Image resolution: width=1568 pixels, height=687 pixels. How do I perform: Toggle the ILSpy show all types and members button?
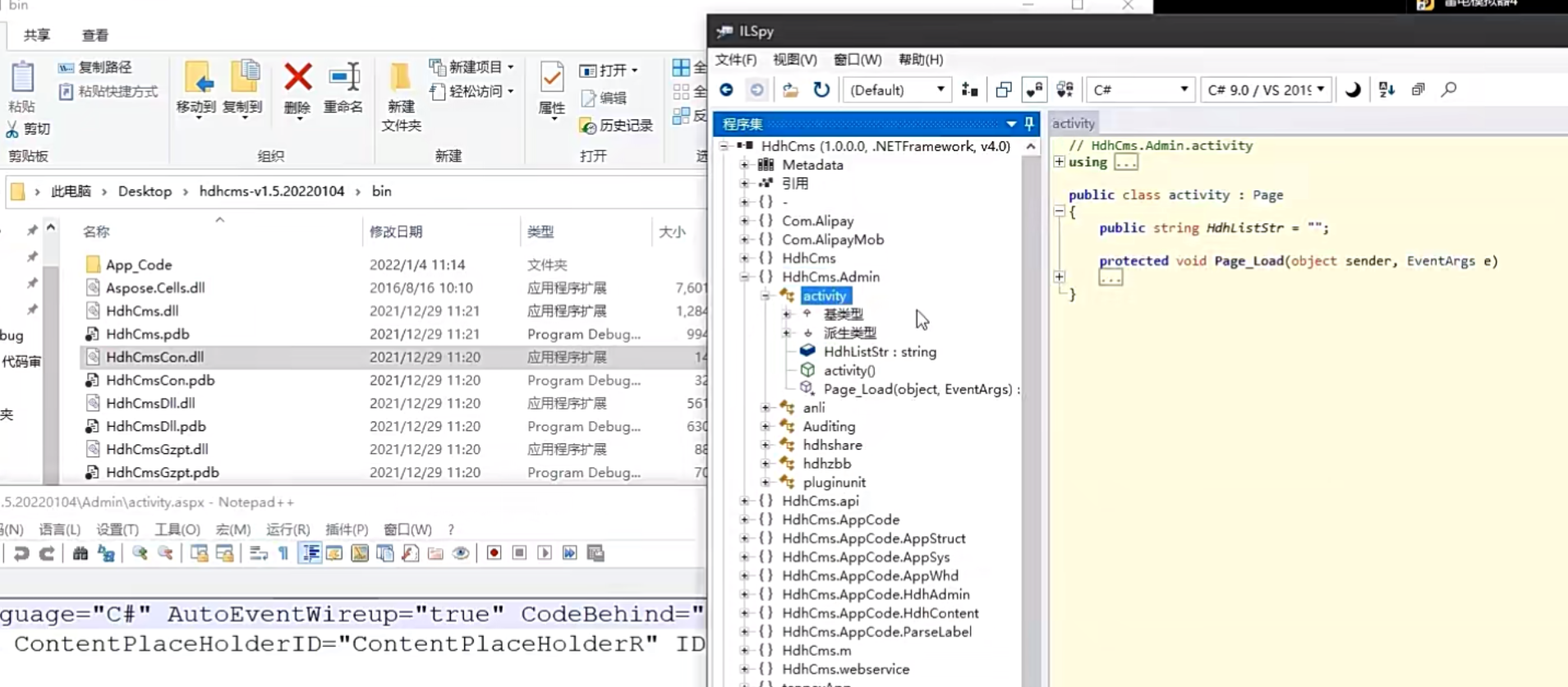click(x=1065, y=89)
